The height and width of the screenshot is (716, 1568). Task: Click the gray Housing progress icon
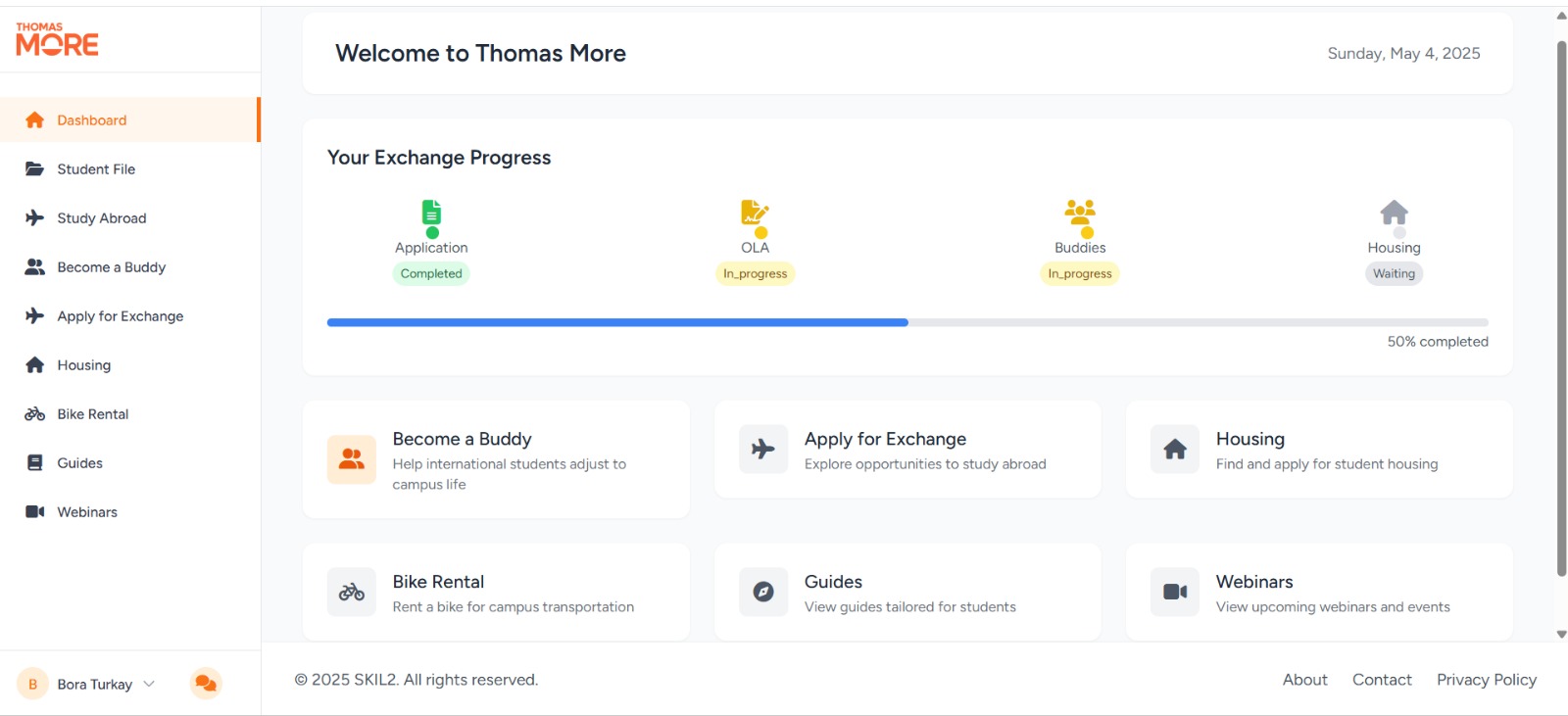pyautogui.click(x=1395, y=213)
